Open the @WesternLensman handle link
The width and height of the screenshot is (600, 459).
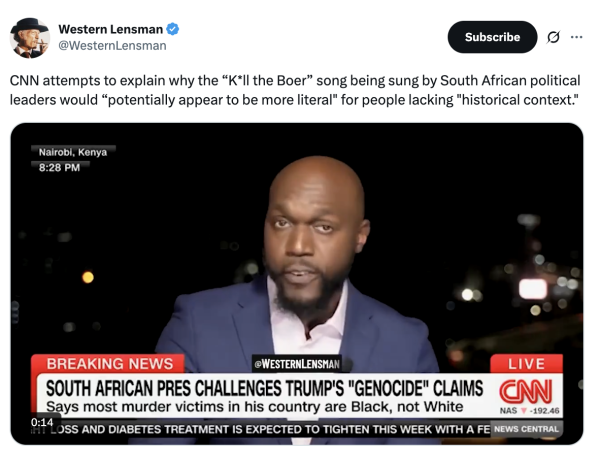[112, 45]
